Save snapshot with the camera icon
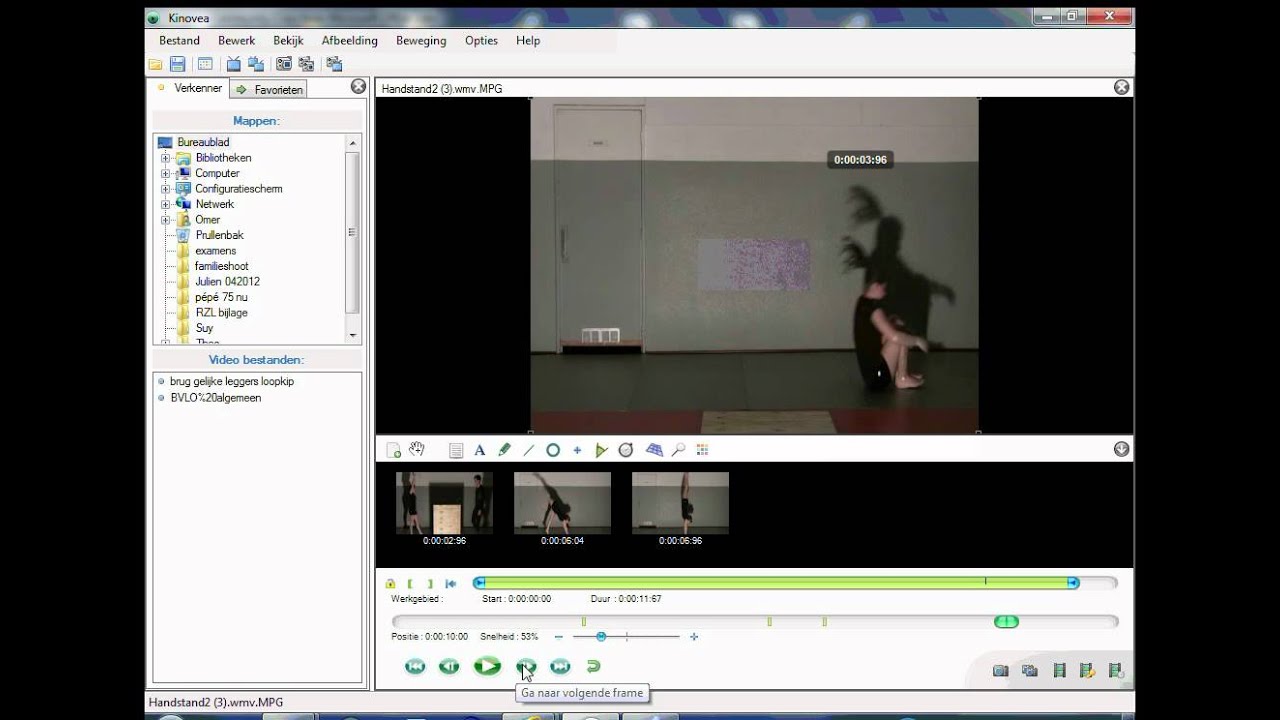This screenshot has width=1280, height=720. point(999,671)
